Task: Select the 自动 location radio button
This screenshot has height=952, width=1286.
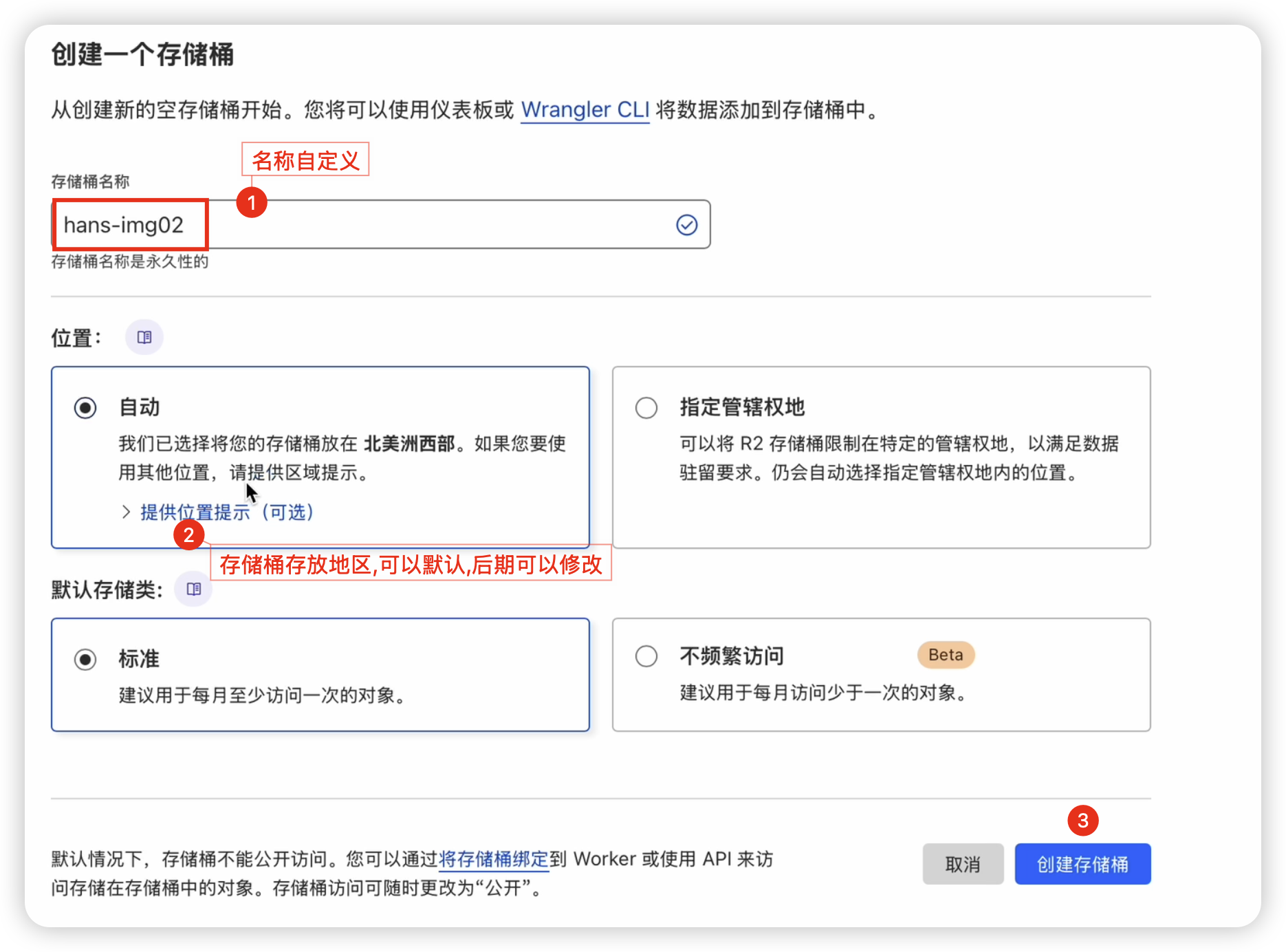Action: 85,408
